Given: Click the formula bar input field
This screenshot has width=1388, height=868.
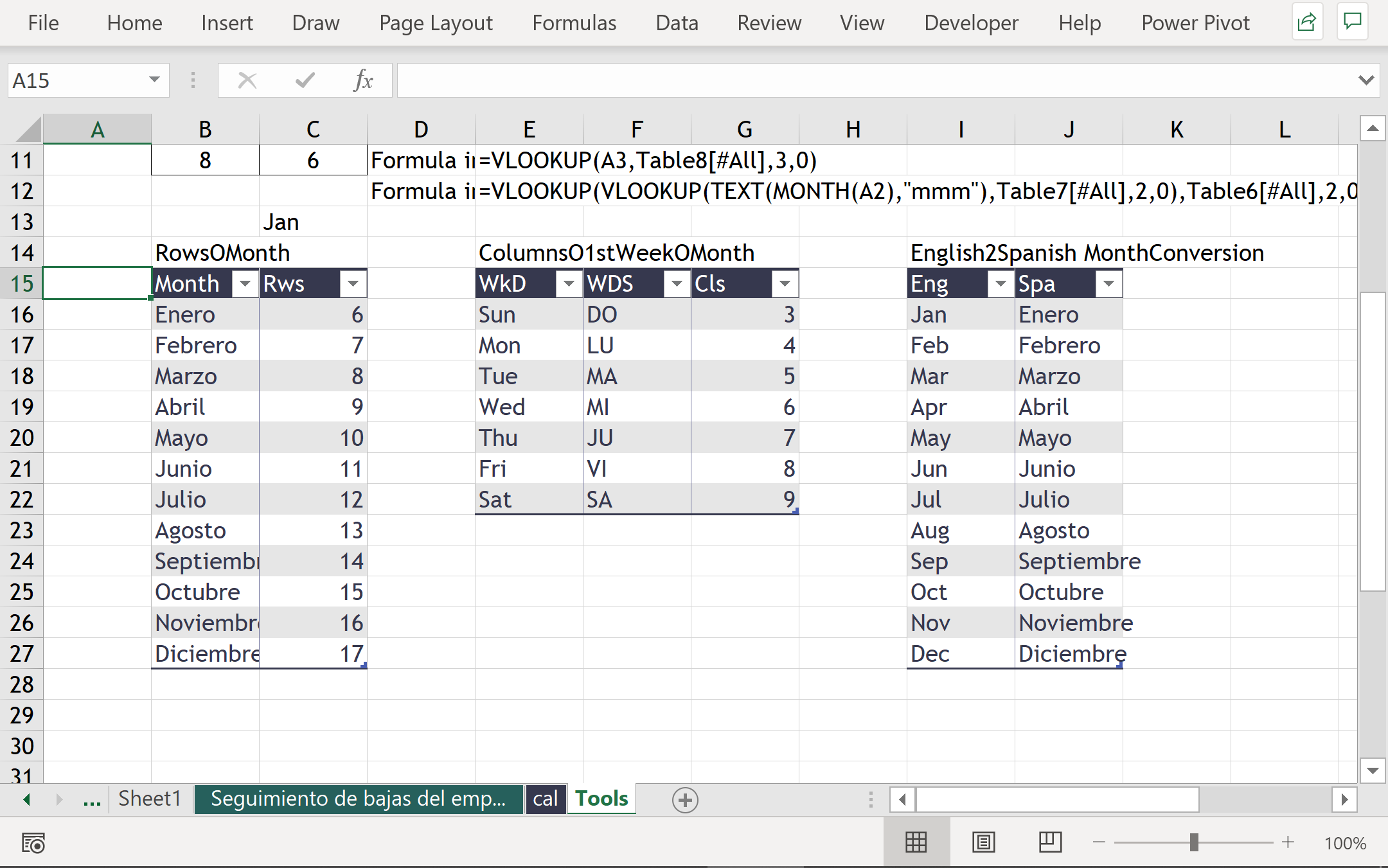Looking at the screenshot, I should [x=874, y=80].
